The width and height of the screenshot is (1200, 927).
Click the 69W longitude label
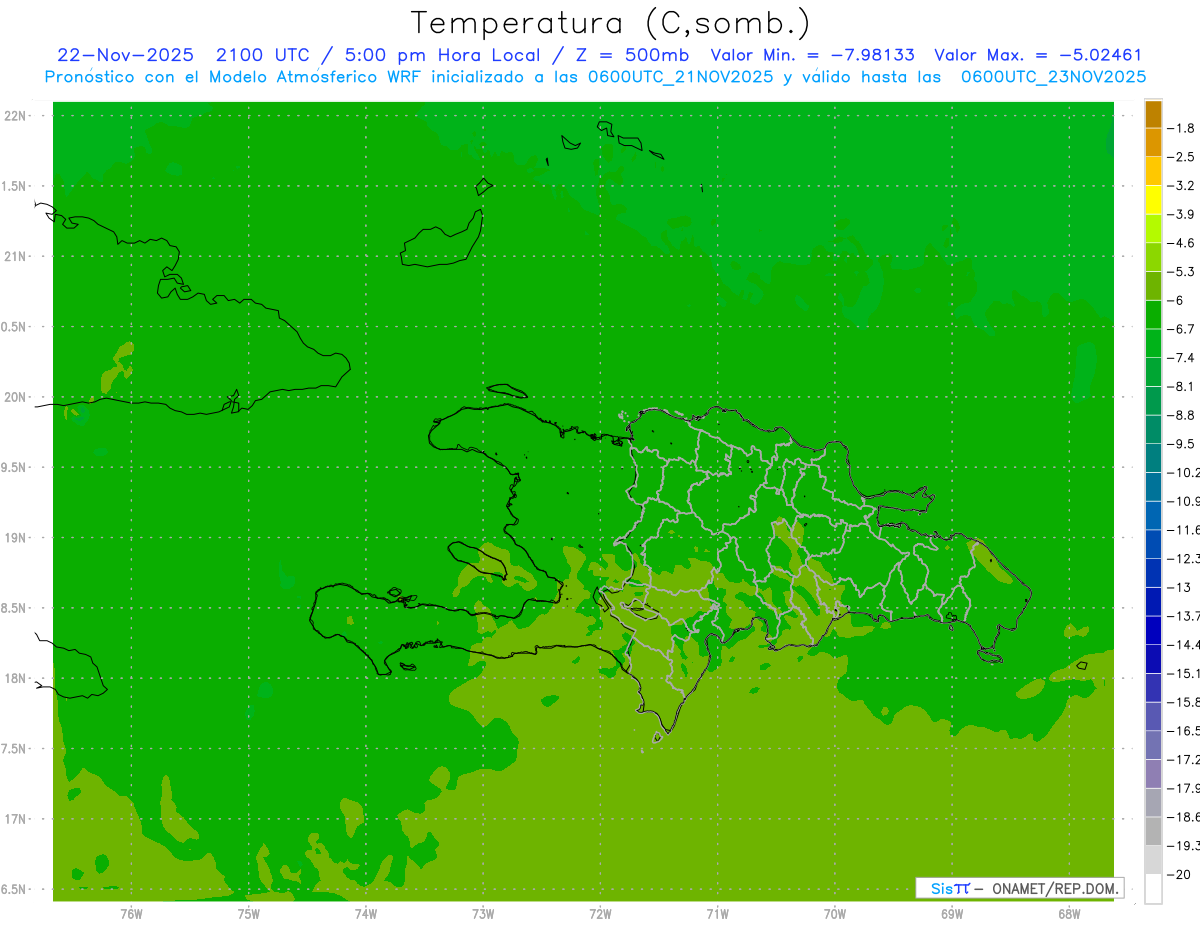951,913
